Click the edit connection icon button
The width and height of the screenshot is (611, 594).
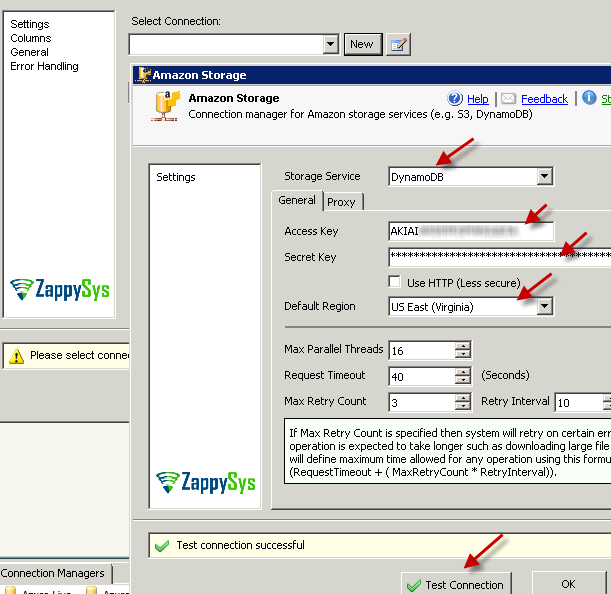click(x=398, y=44)
